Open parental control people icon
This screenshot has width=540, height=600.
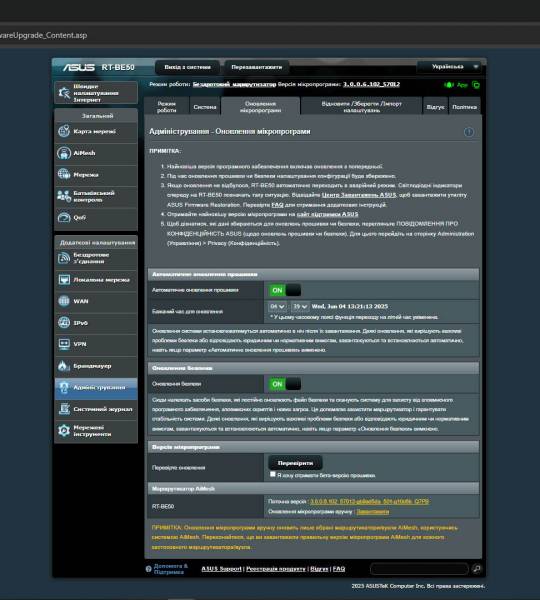[64, 196]
